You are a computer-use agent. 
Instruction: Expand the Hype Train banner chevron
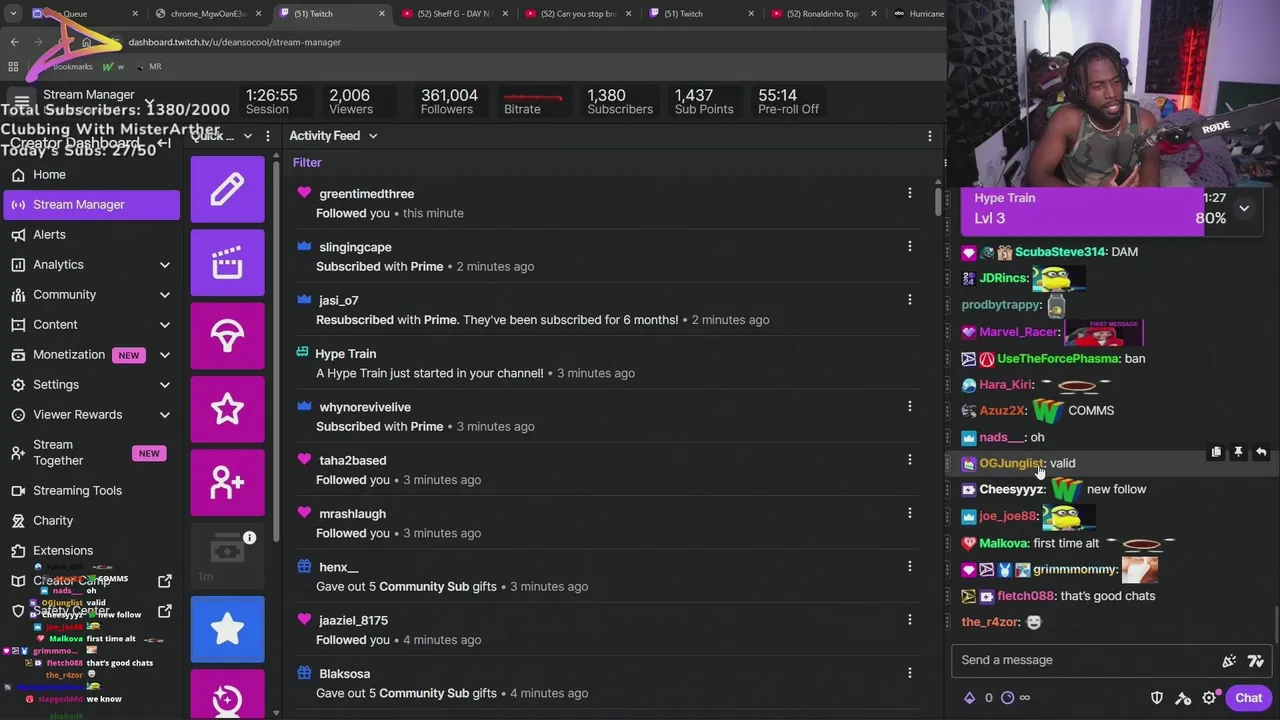pos(1244,208)
